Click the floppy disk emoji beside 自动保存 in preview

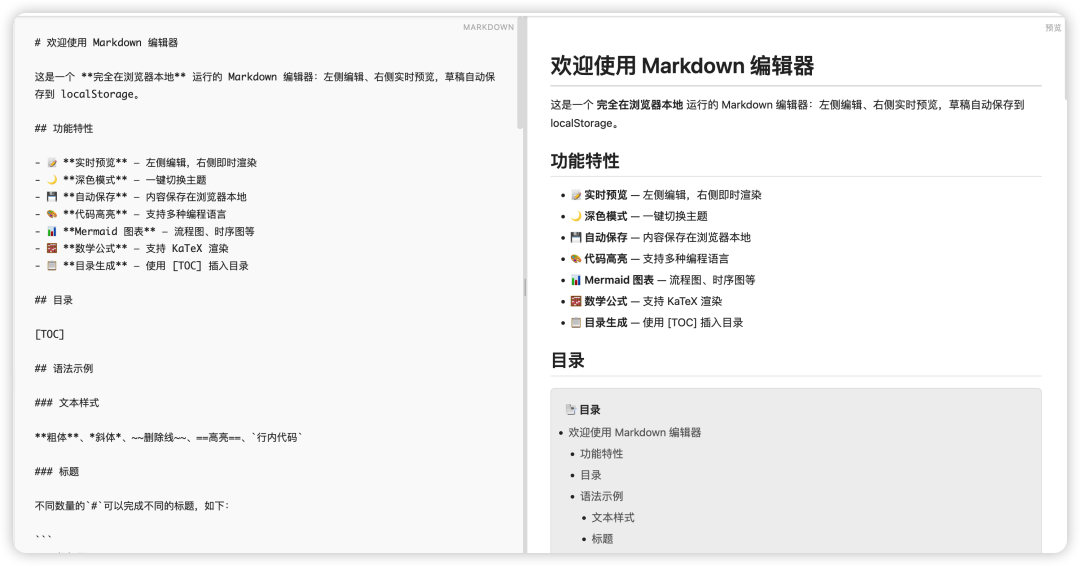click(x=576, y=238)
